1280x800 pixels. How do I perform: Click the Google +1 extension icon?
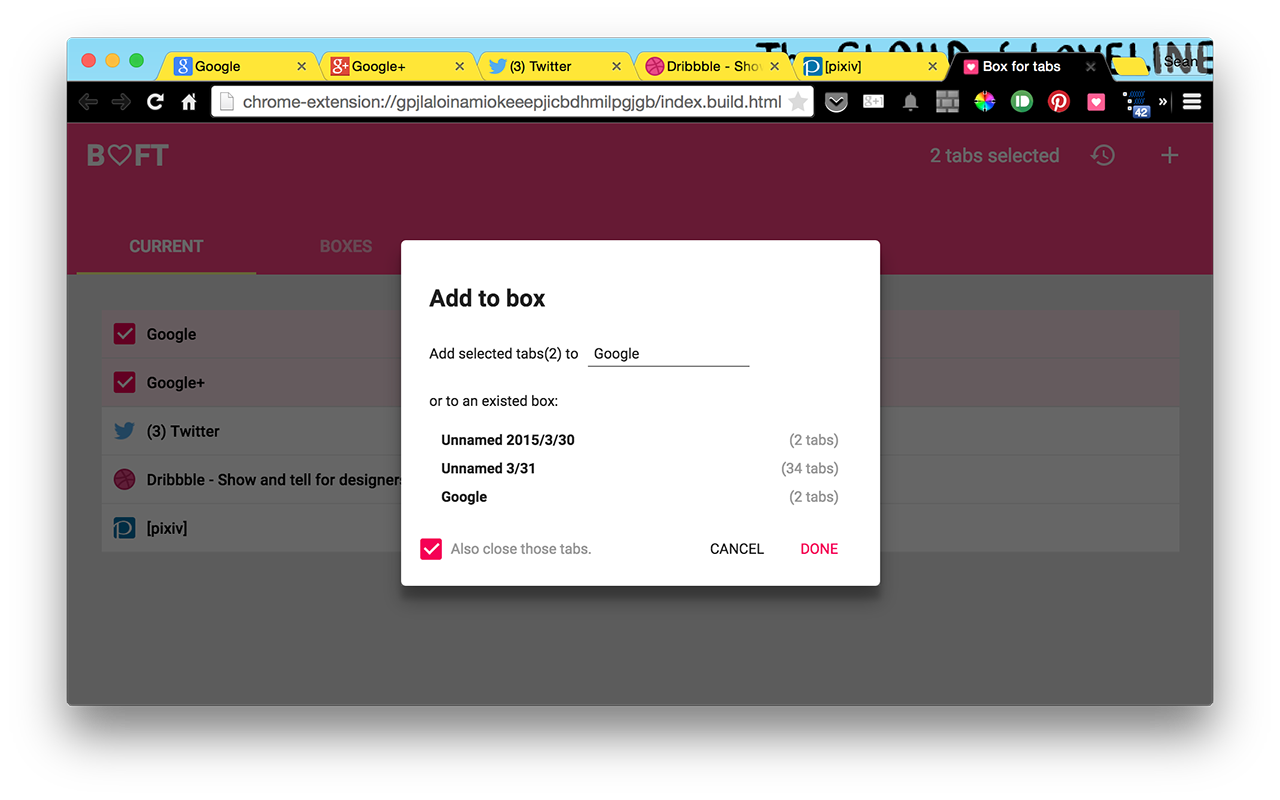pyautogui.click(x=873, y=102)
